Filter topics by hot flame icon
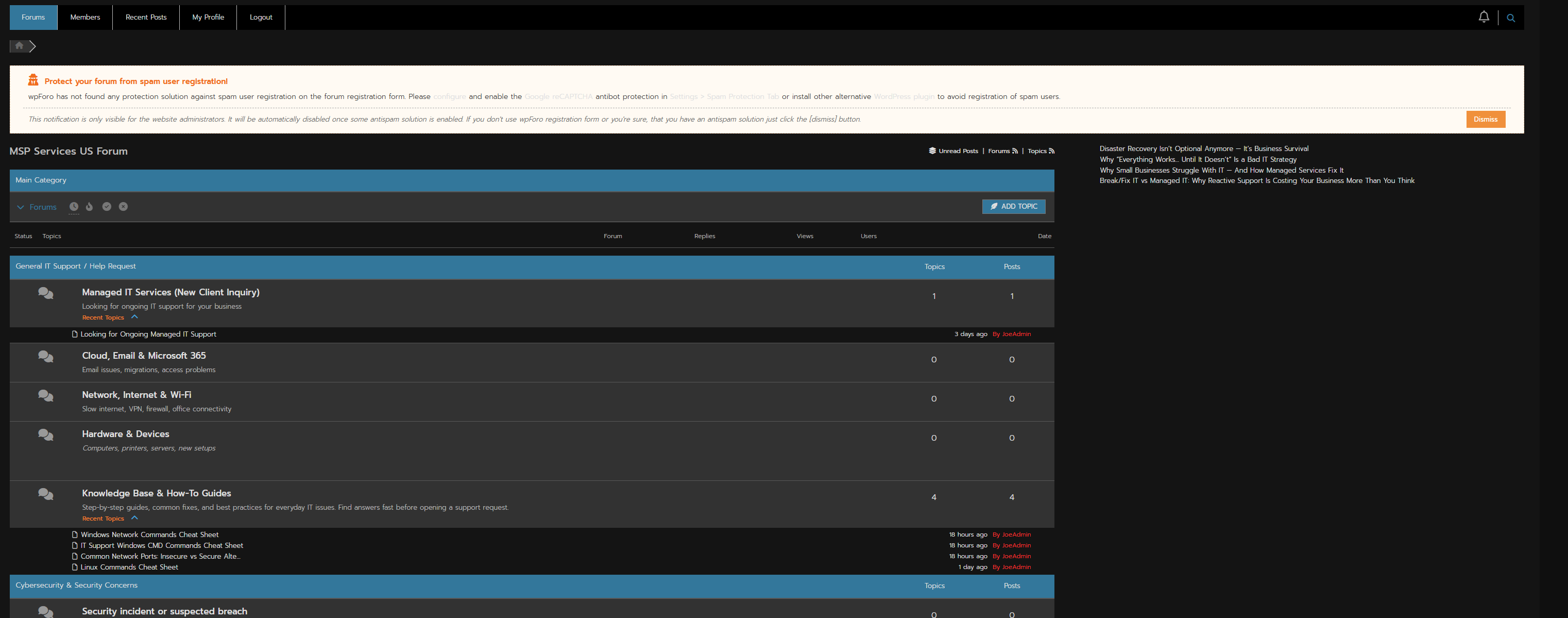This screenshot has height=618, width=1568. (90, 206)
